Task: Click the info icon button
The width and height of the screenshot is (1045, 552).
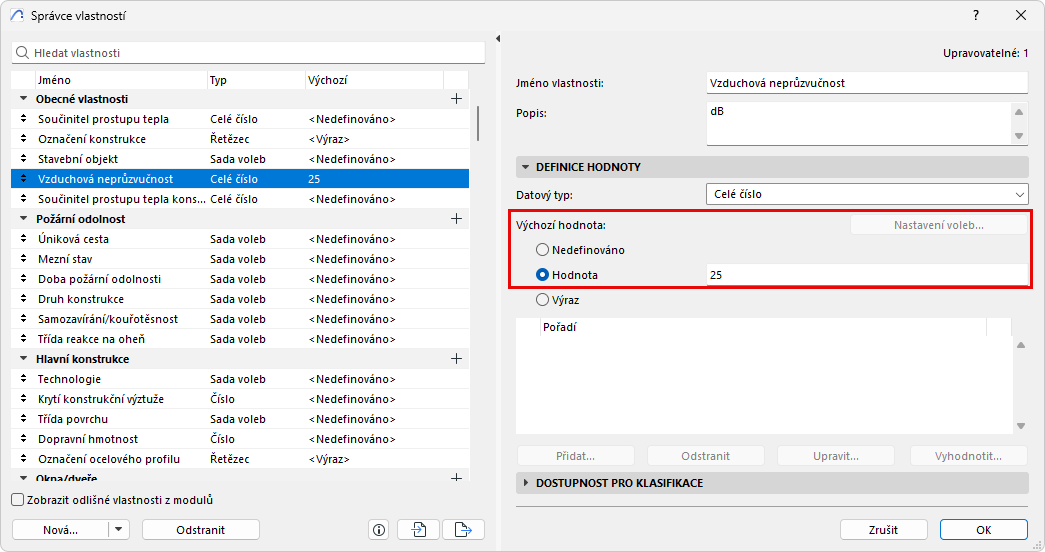Action: [378, 530]
